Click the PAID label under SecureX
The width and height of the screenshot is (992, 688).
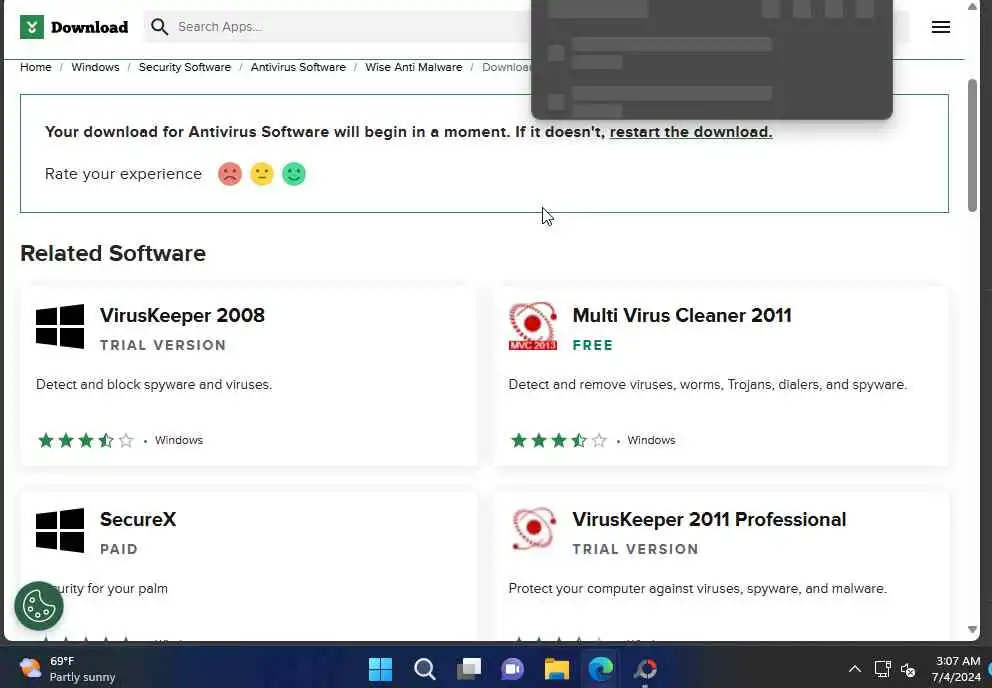119,549
